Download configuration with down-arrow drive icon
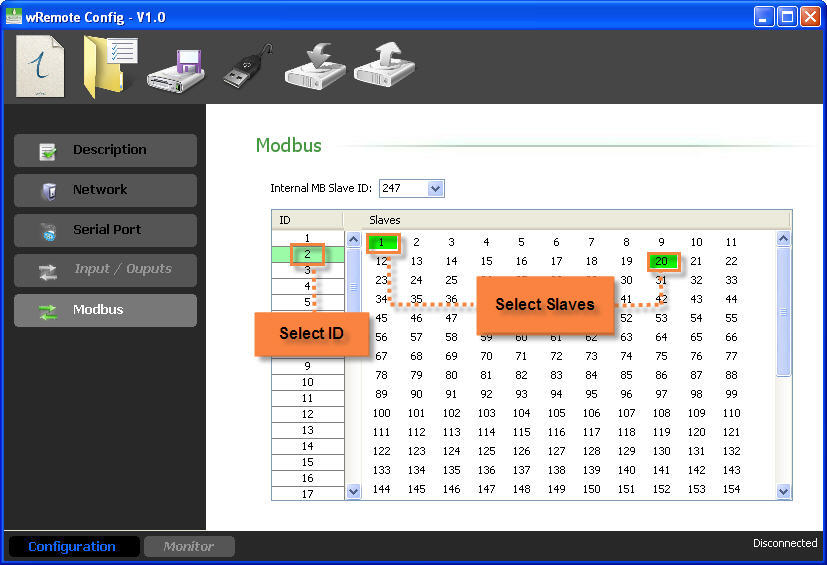 click(x=315, y=66)
